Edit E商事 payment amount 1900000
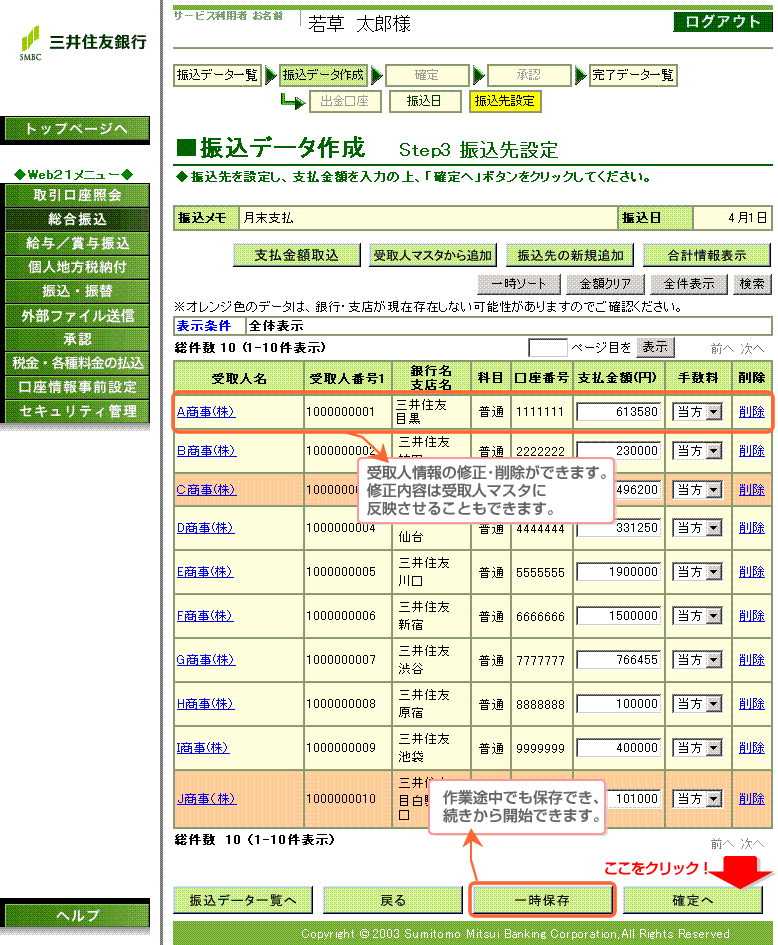The height and width of the screenshot is (945, 778). coord(619,572)
